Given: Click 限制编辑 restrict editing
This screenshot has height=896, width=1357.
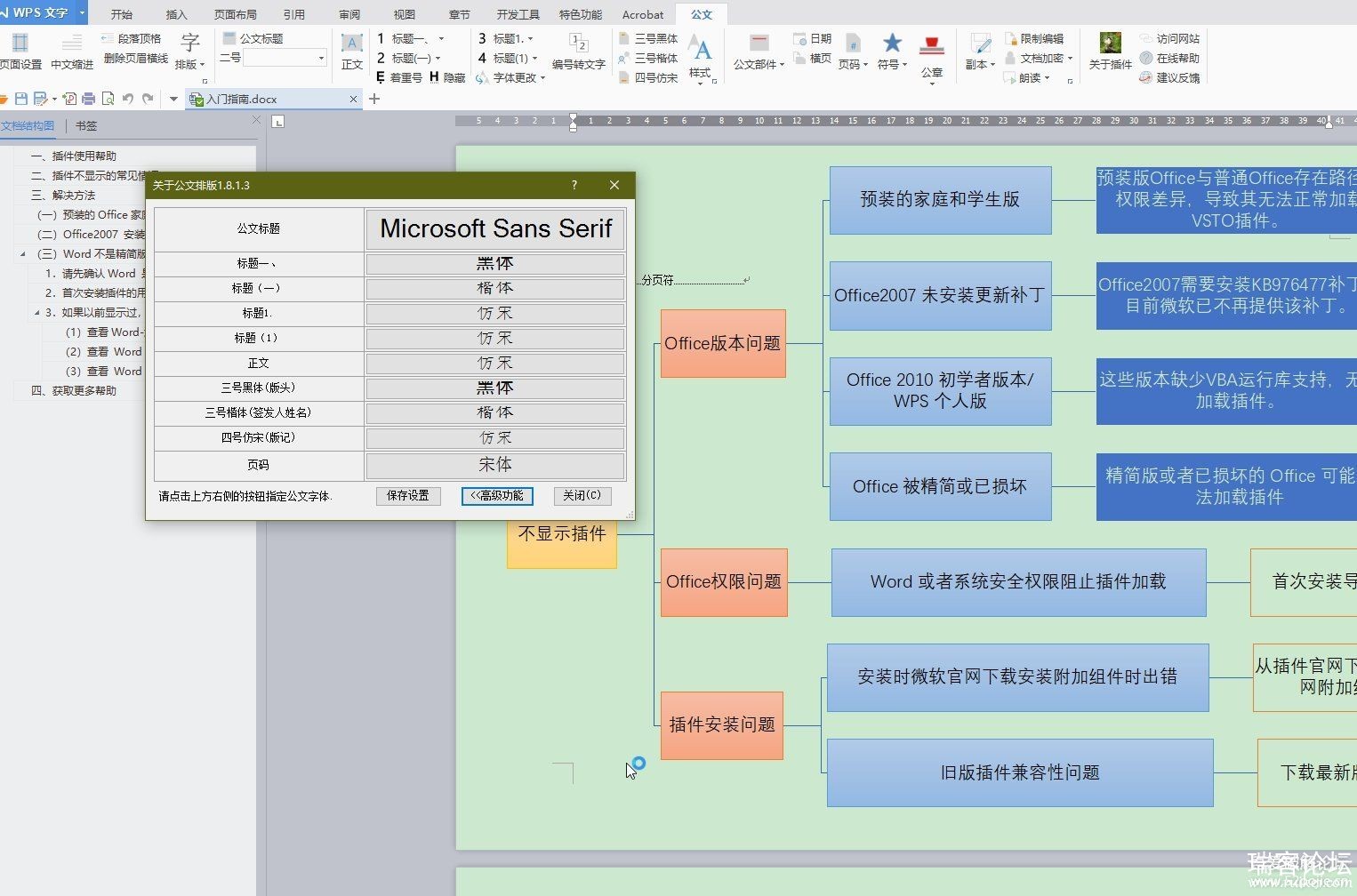Looking at the screenshot, I should point(1034,39).
